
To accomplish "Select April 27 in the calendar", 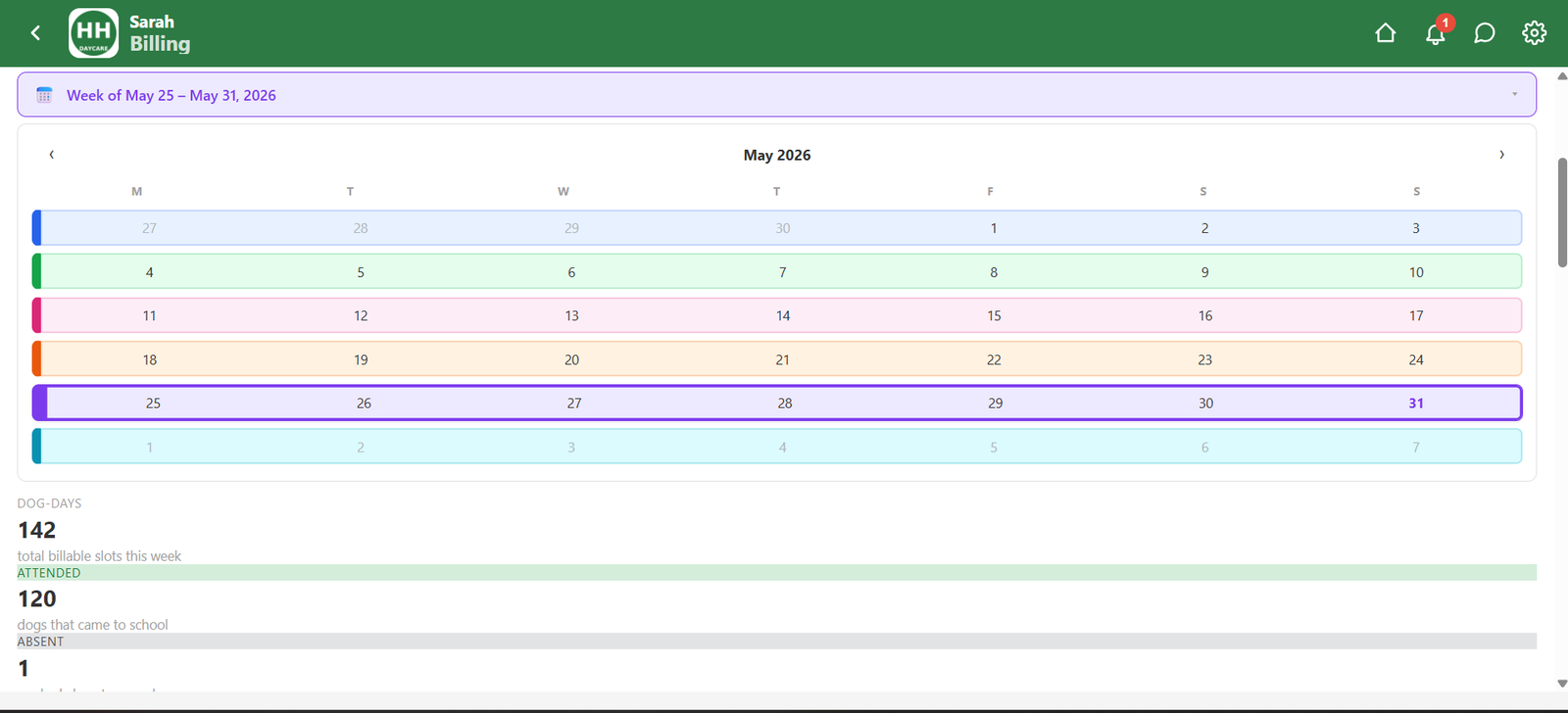I will click(149, 228).
